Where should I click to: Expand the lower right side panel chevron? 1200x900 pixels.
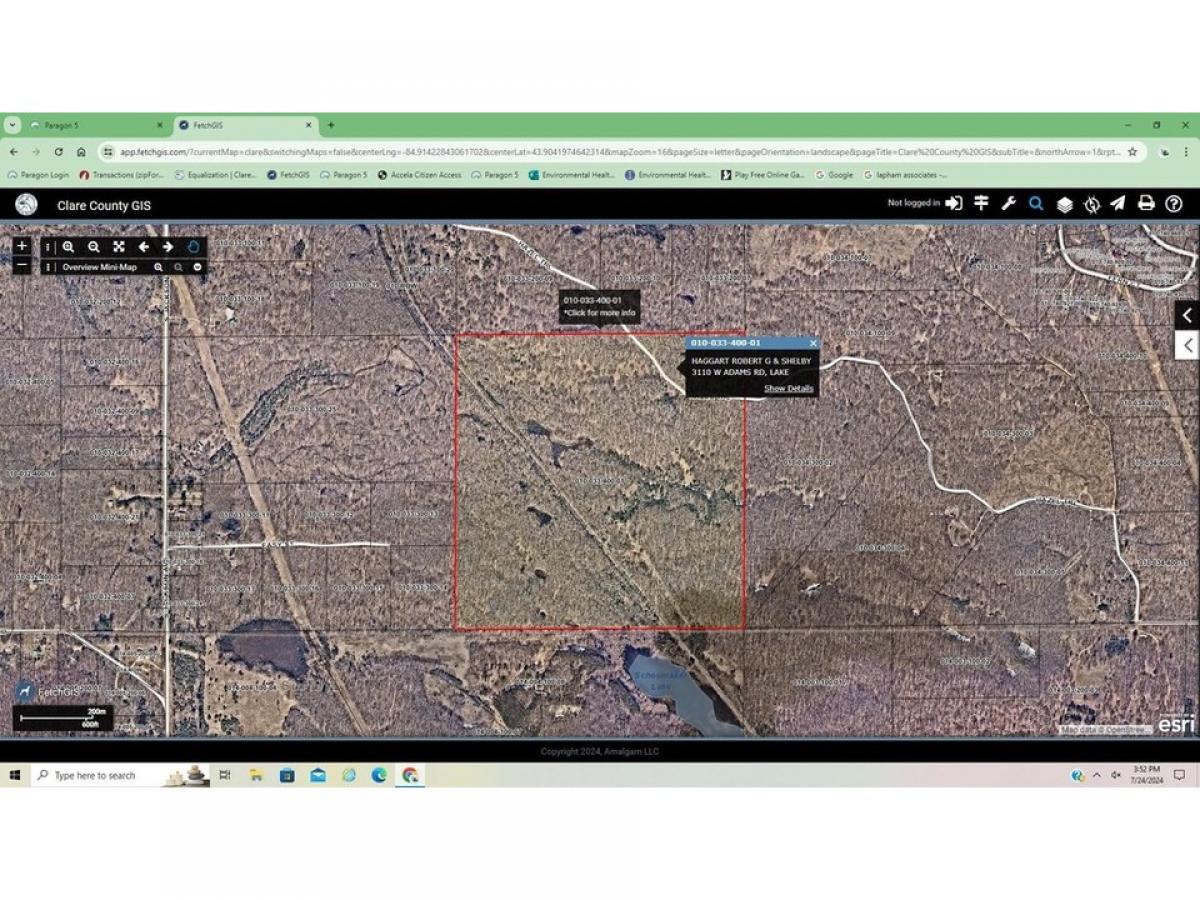(1187, 346)
